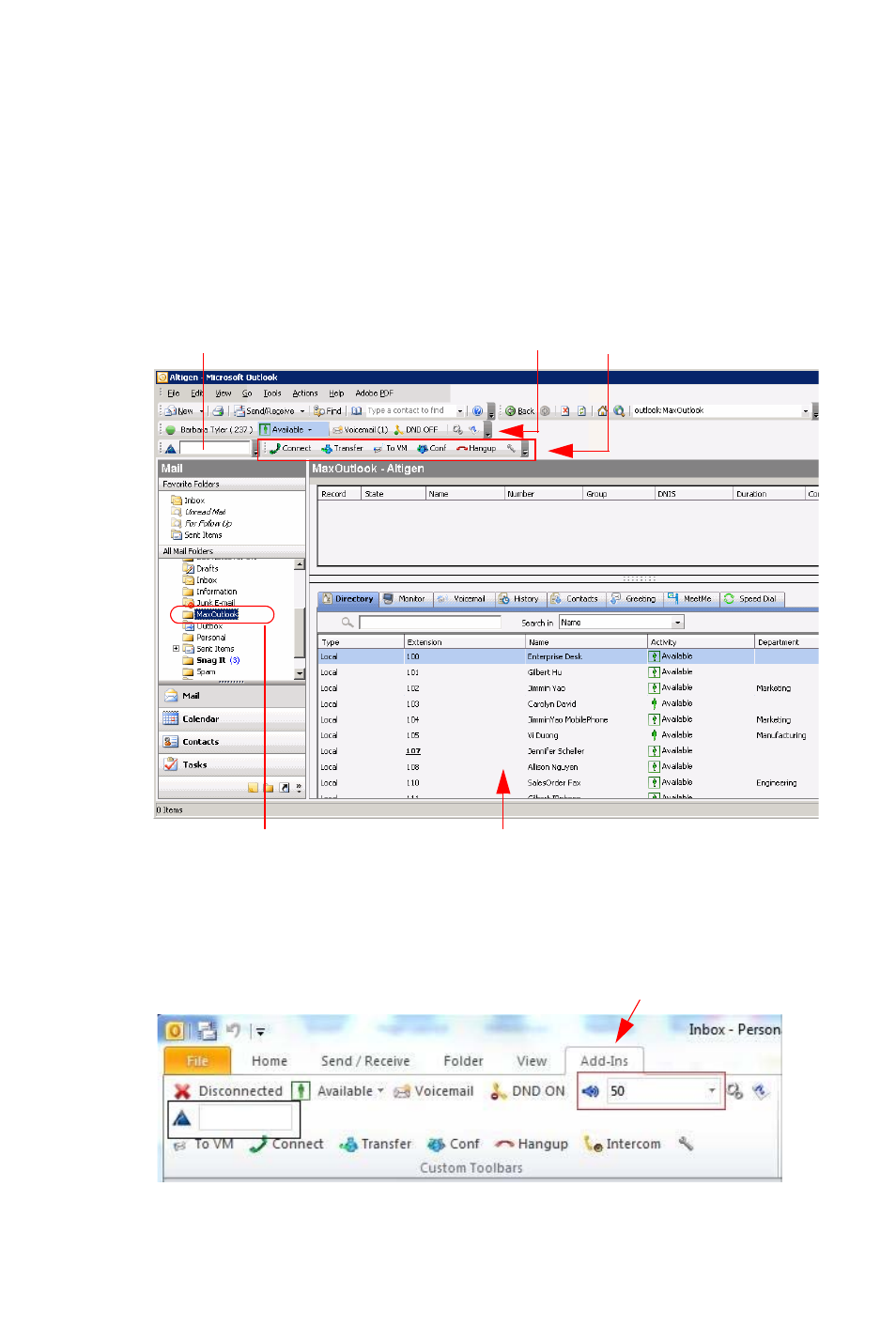Send call To VM in Outlook 2003 toolbar
This screenshot has height=1325, width=896.
click(390, 449)
